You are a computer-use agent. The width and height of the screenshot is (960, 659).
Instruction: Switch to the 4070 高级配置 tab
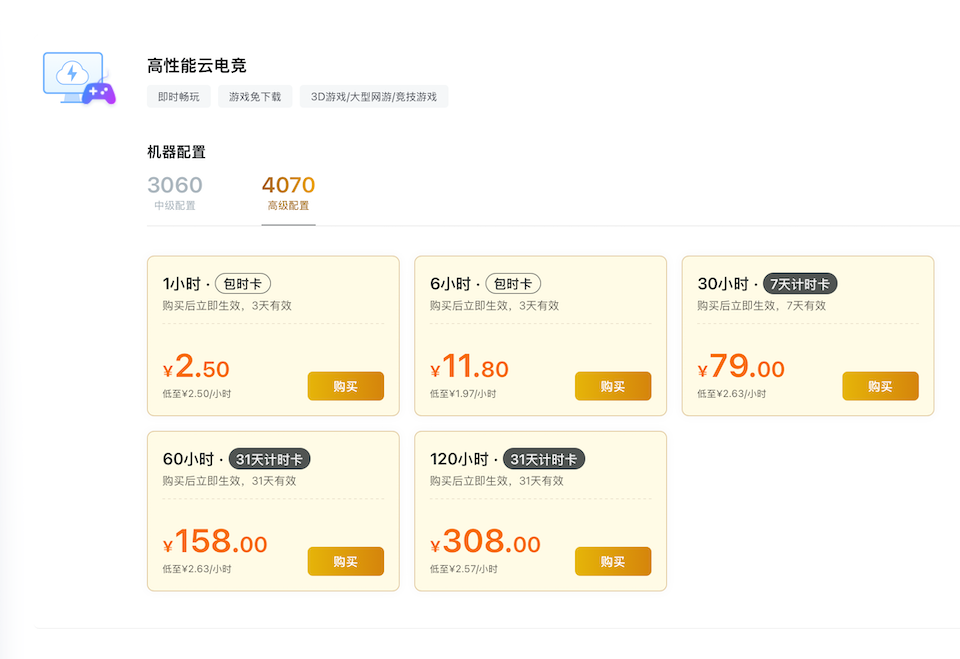tap(288, 193)
